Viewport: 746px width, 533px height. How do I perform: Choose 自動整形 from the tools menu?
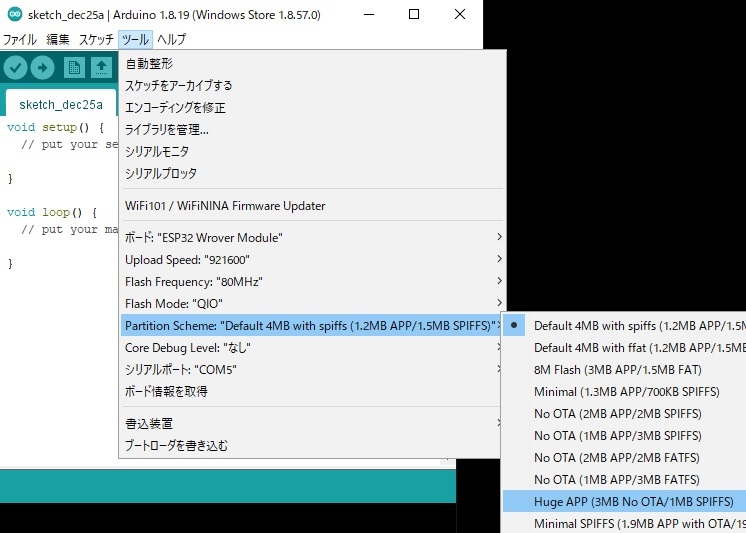click(x=312, y=63)
